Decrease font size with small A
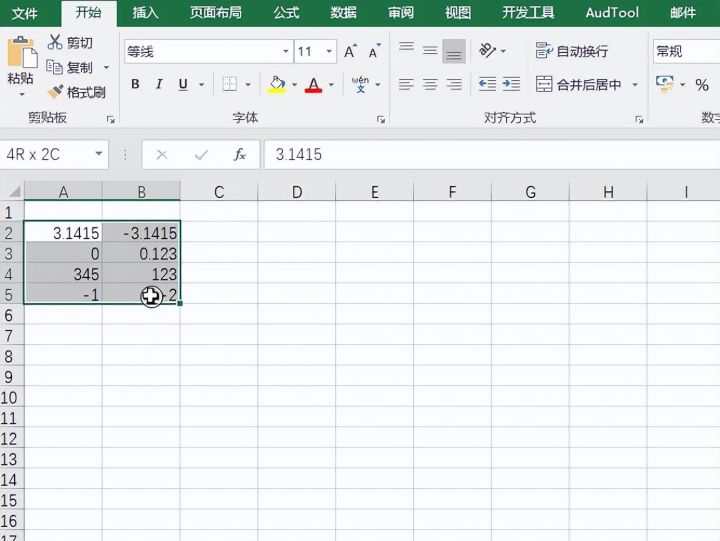The image size is (720, 541). [374, 51]
